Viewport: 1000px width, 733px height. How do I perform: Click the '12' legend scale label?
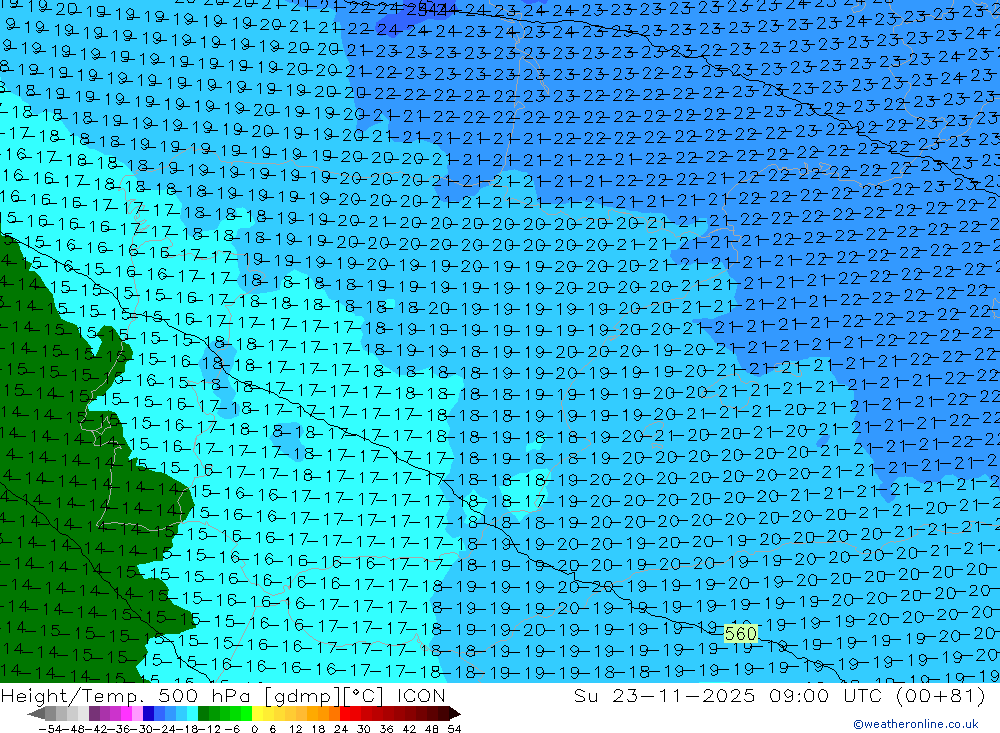pos(297,729)
